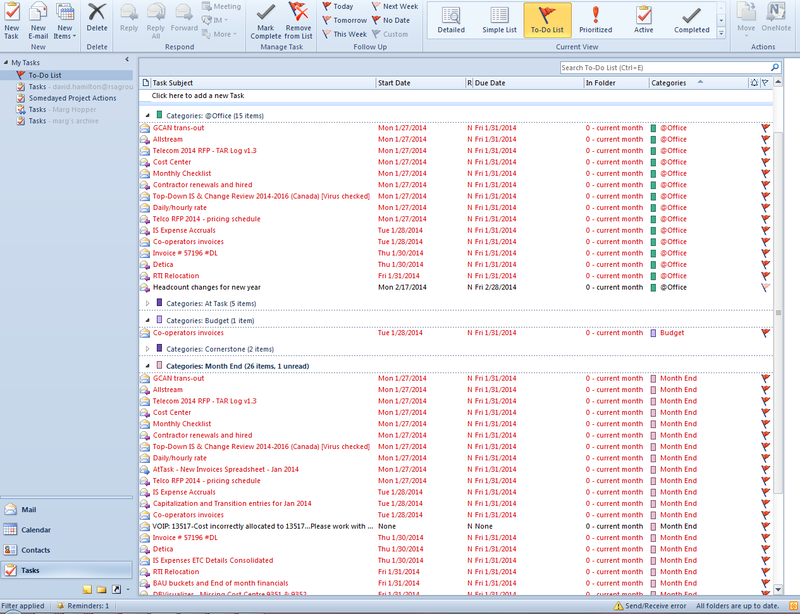Open the New Items dropdown
Image resolution: width=800 pixels, height=614 pixels.
click(x=65, y=21)
